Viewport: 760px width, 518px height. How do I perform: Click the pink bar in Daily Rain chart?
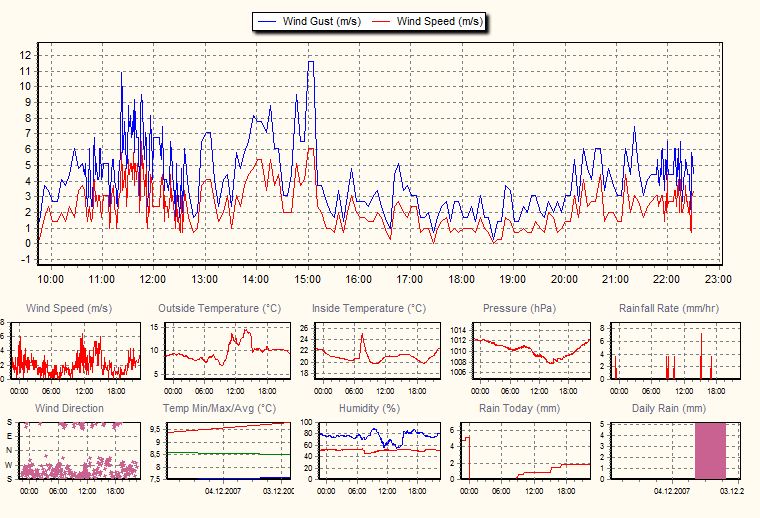click(710, 451)
